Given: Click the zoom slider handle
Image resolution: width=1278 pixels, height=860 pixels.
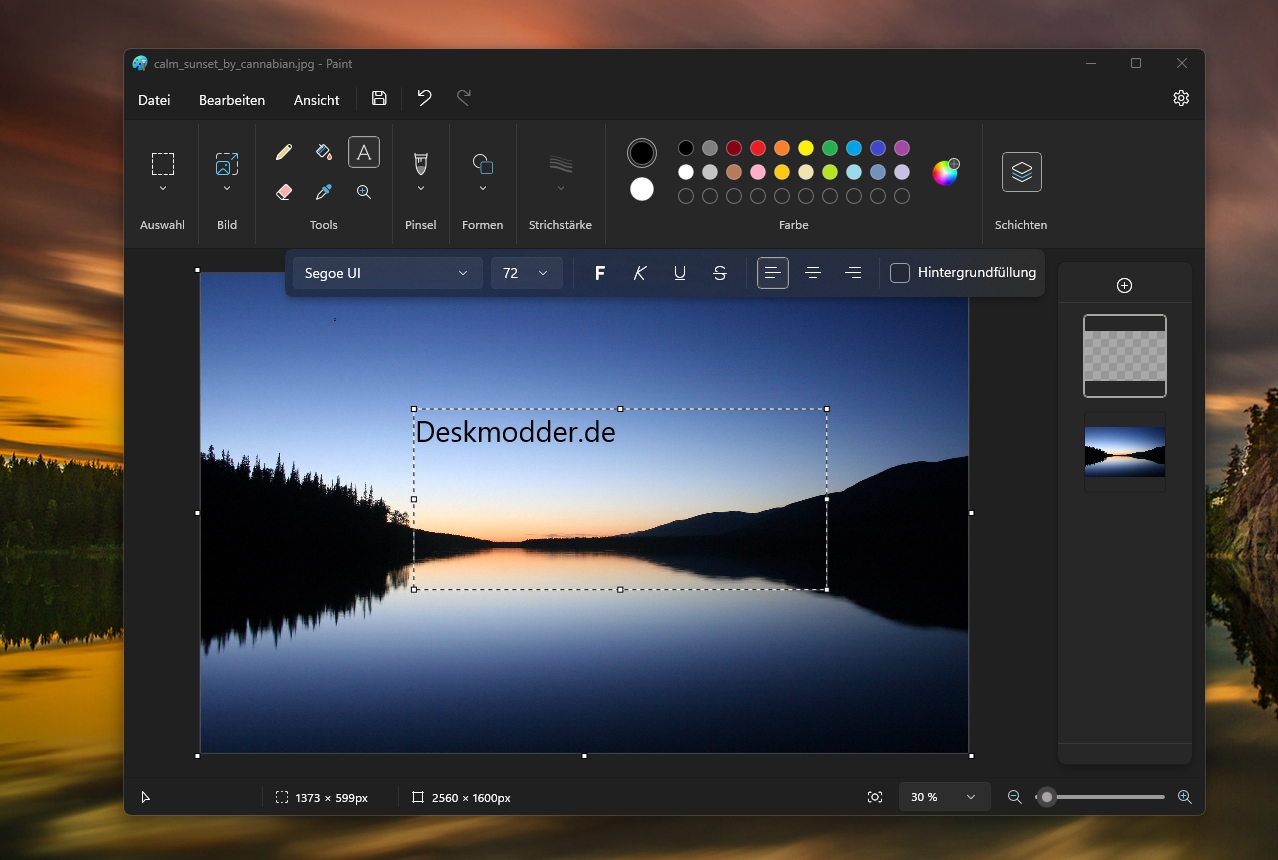Looking at the screenshot, I should [x=1047, y=797].
